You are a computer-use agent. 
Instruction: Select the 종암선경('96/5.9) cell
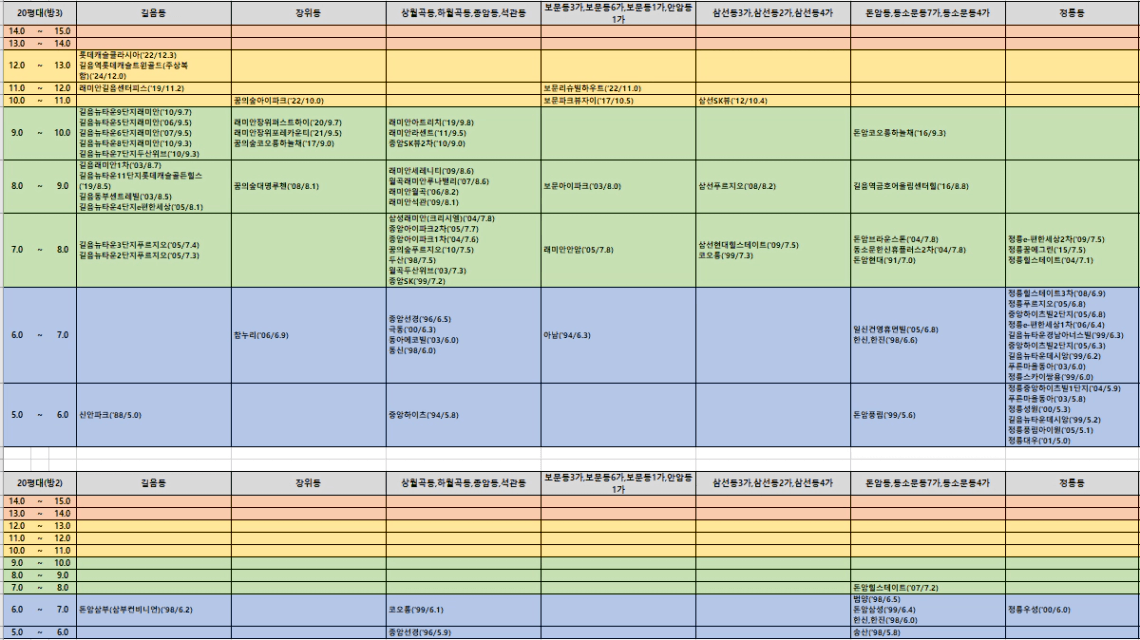(464, 633)
